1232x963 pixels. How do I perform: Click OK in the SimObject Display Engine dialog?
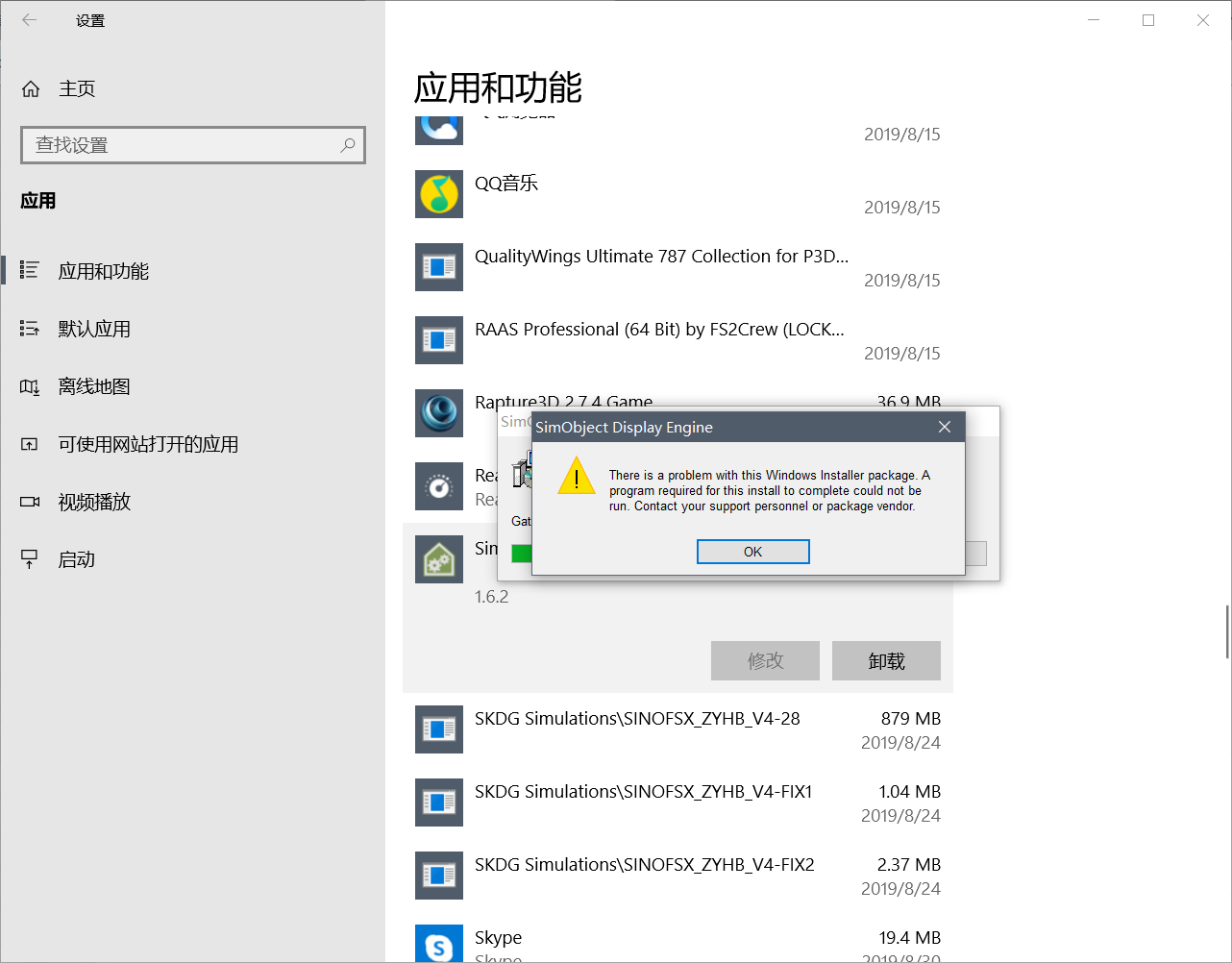click(x=752, y=552)
